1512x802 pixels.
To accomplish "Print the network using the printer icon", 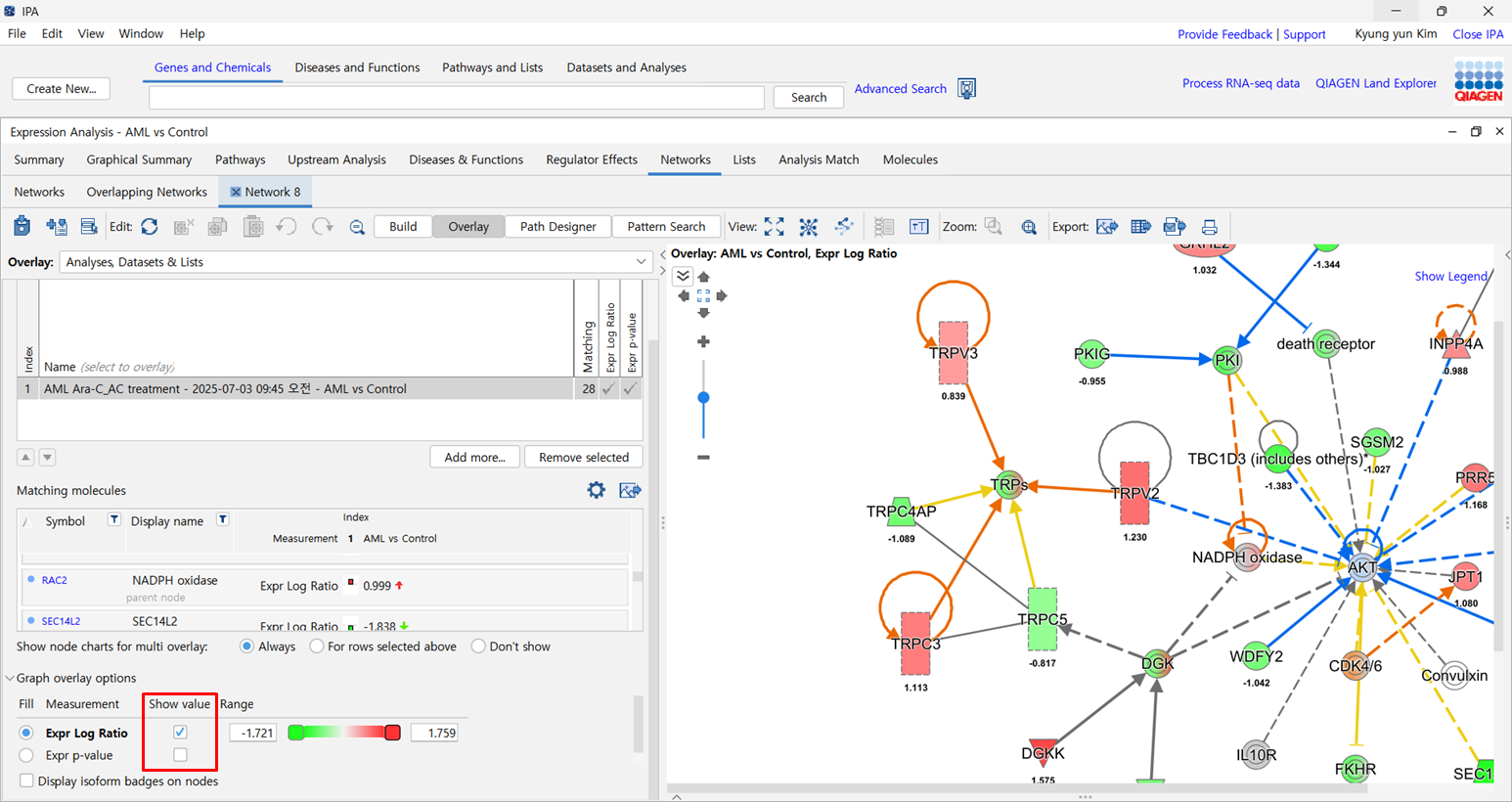I will click(1210, 227).
